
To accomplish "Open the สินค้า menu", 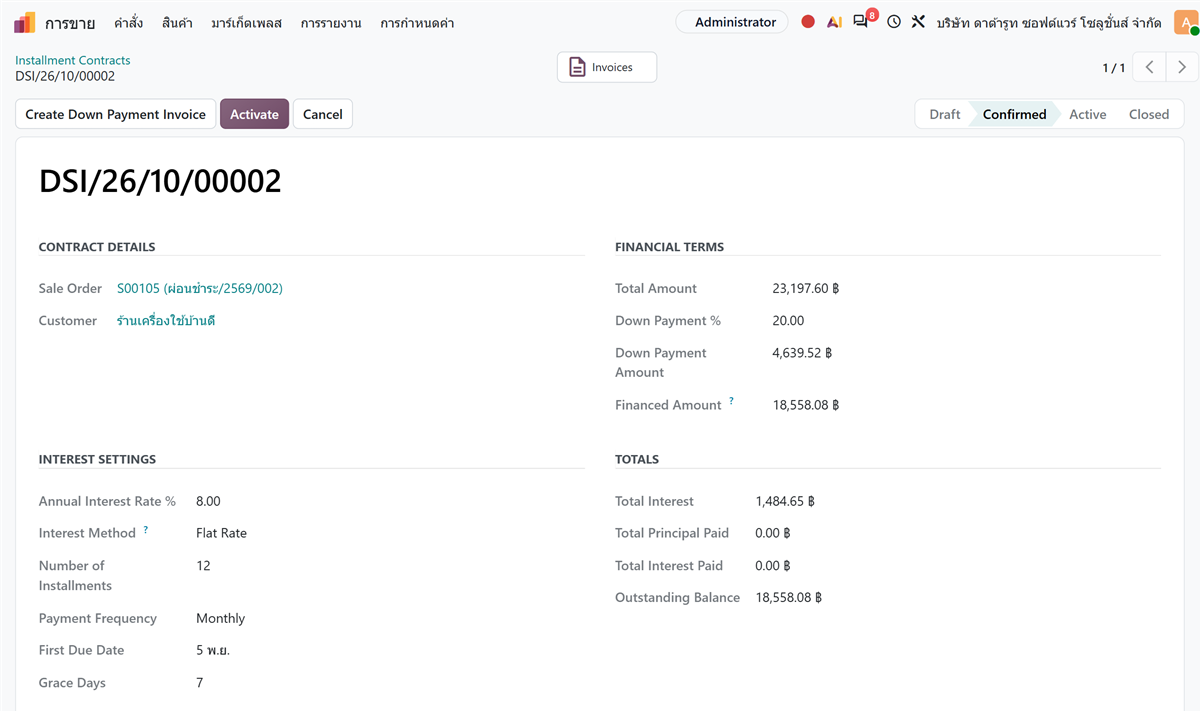I will pos(177,22).
